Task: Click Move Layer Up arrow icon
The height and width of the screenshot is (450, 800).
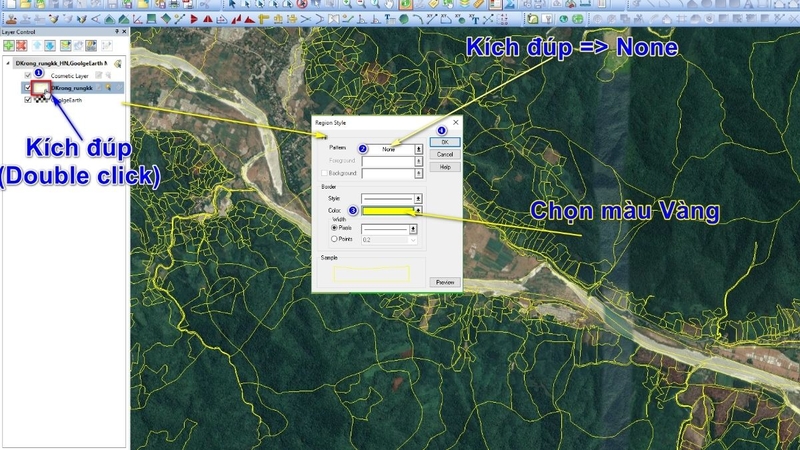Action: (37, 45)
